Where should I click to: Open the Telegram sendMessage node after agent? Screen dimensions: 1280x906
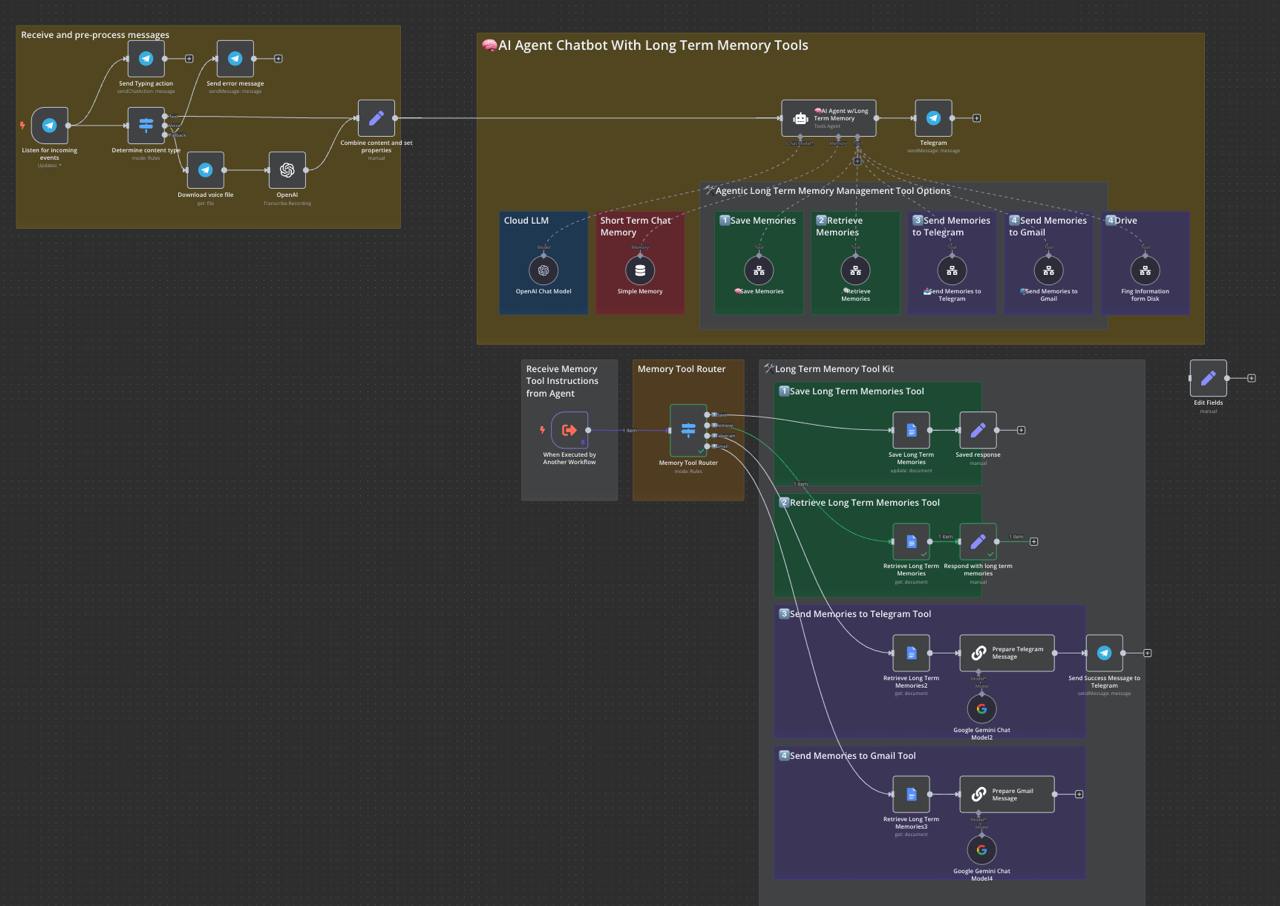933,118
